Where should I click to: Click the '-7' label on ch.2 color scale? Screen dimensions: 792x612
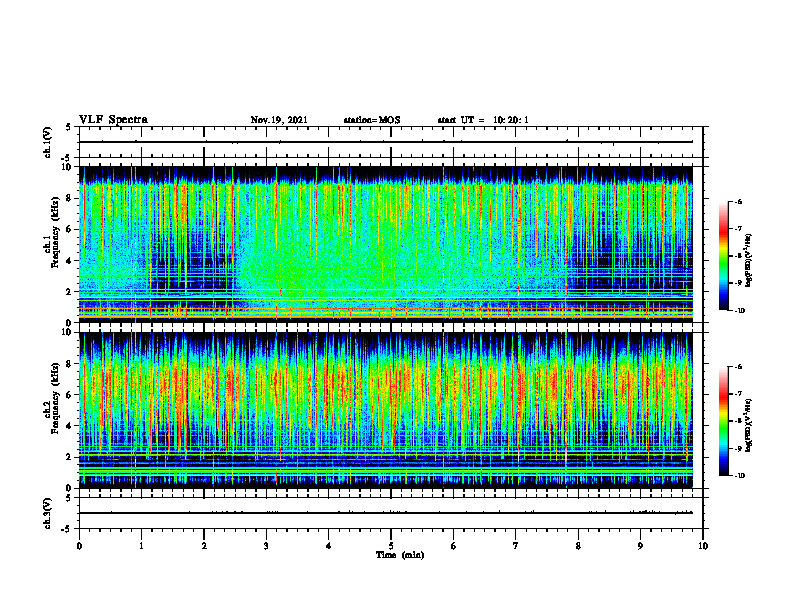[738, 394]
